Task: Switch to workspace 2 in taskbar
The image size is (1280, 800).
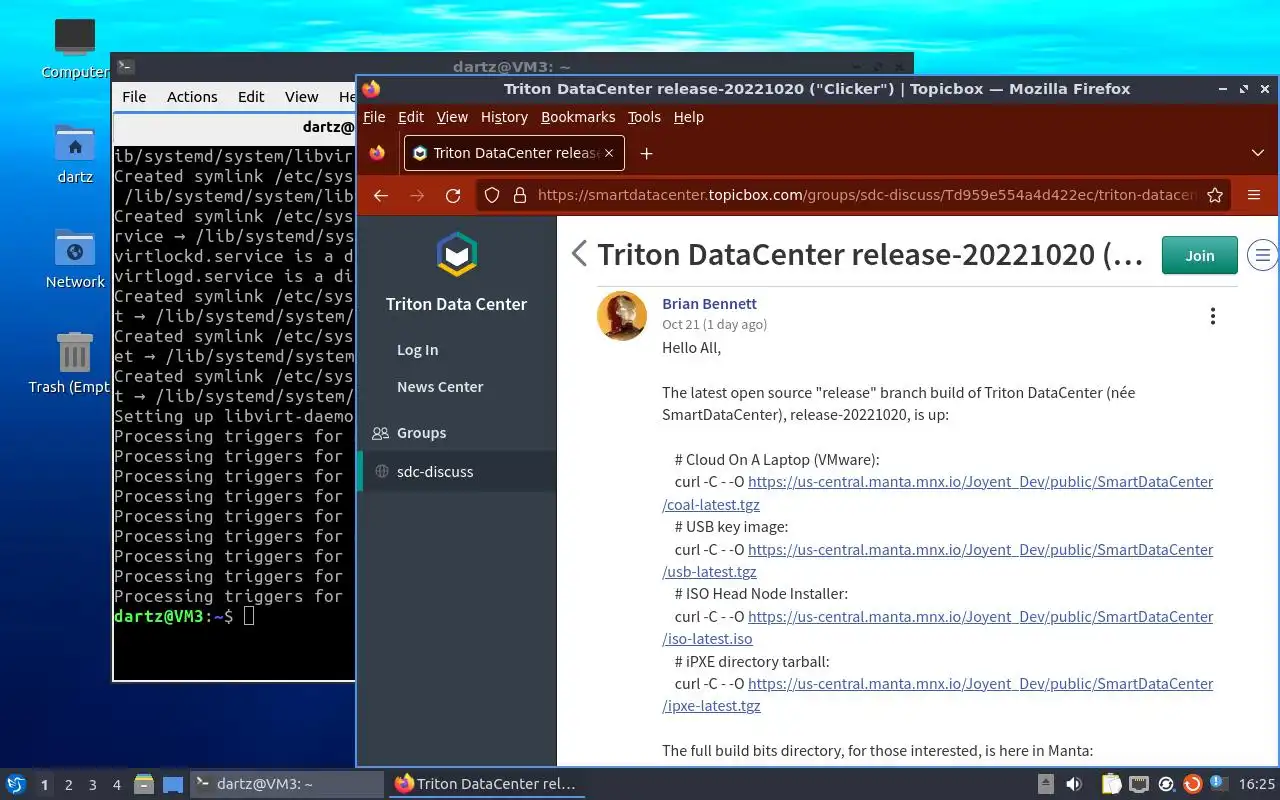Action: click(x=69, y=785)
